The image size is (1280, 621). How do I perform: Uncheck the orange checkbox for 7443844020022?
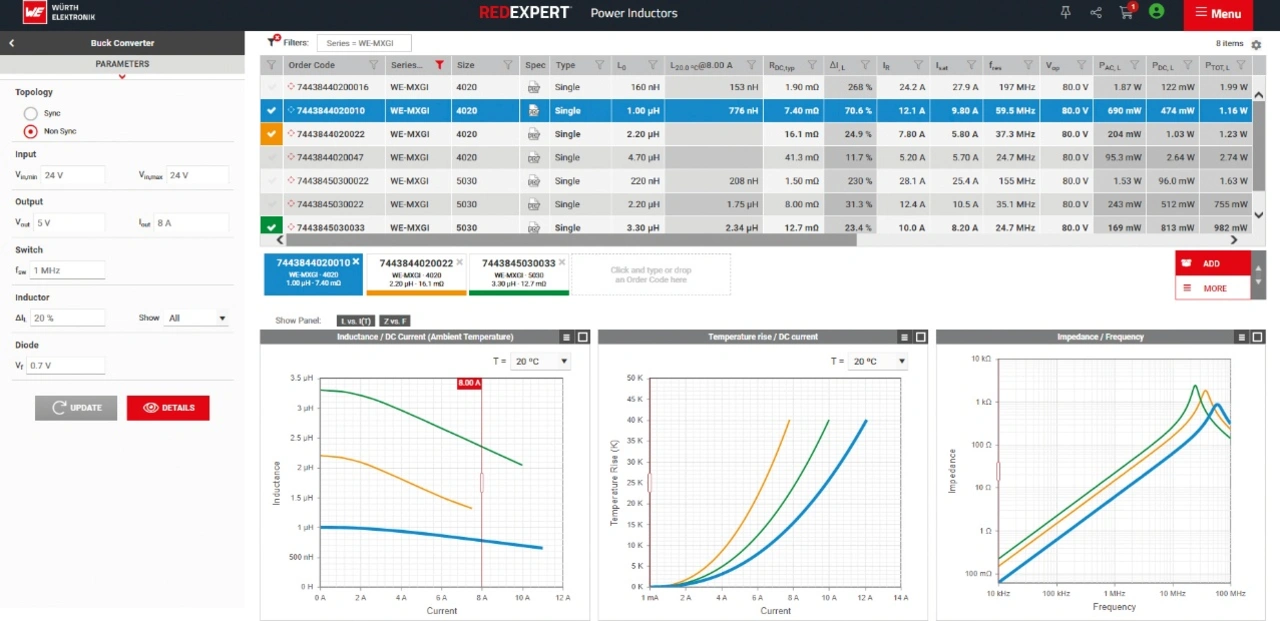point(271,134)
